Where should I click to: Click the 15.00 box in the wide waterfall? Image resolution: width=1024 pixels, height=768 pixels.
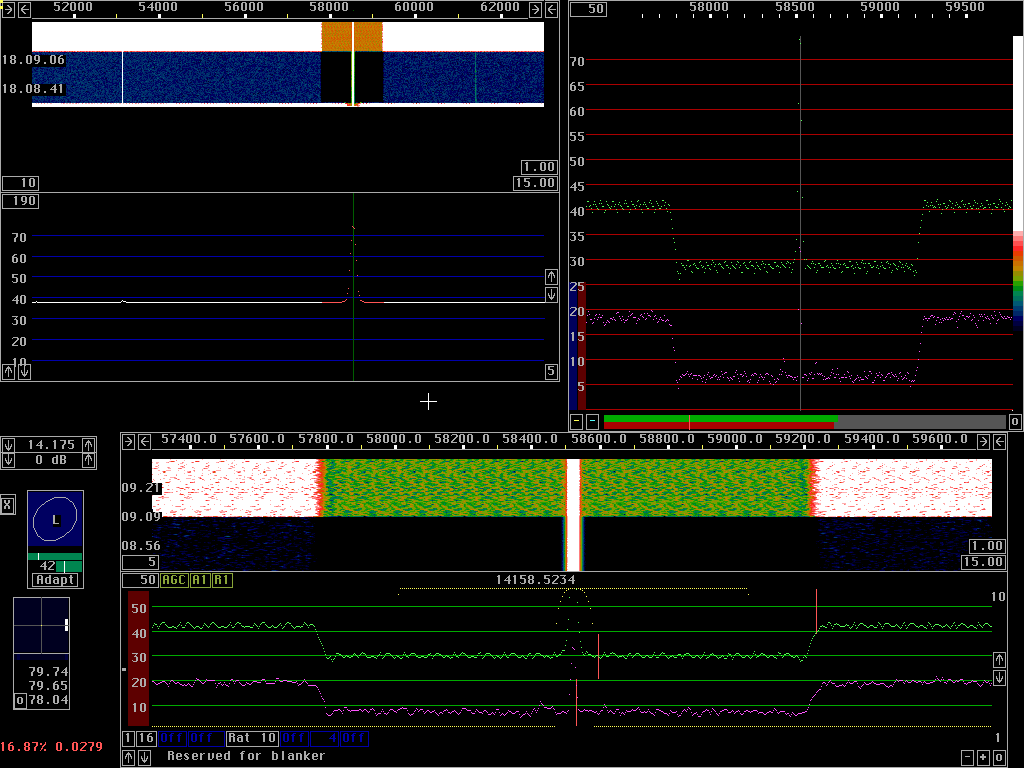click(535, 183)
